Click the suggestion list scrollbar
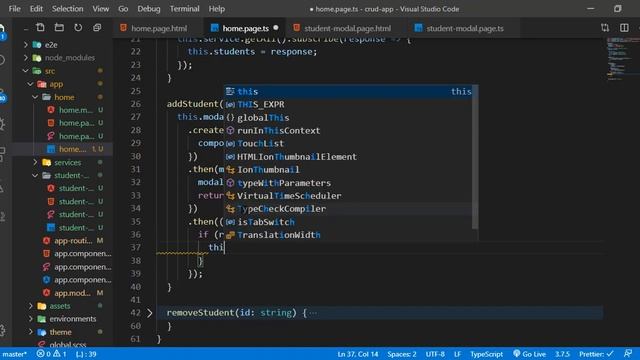The width and height of the screenshot is (640, 360). pyautogui.click(x=475, y=157)
